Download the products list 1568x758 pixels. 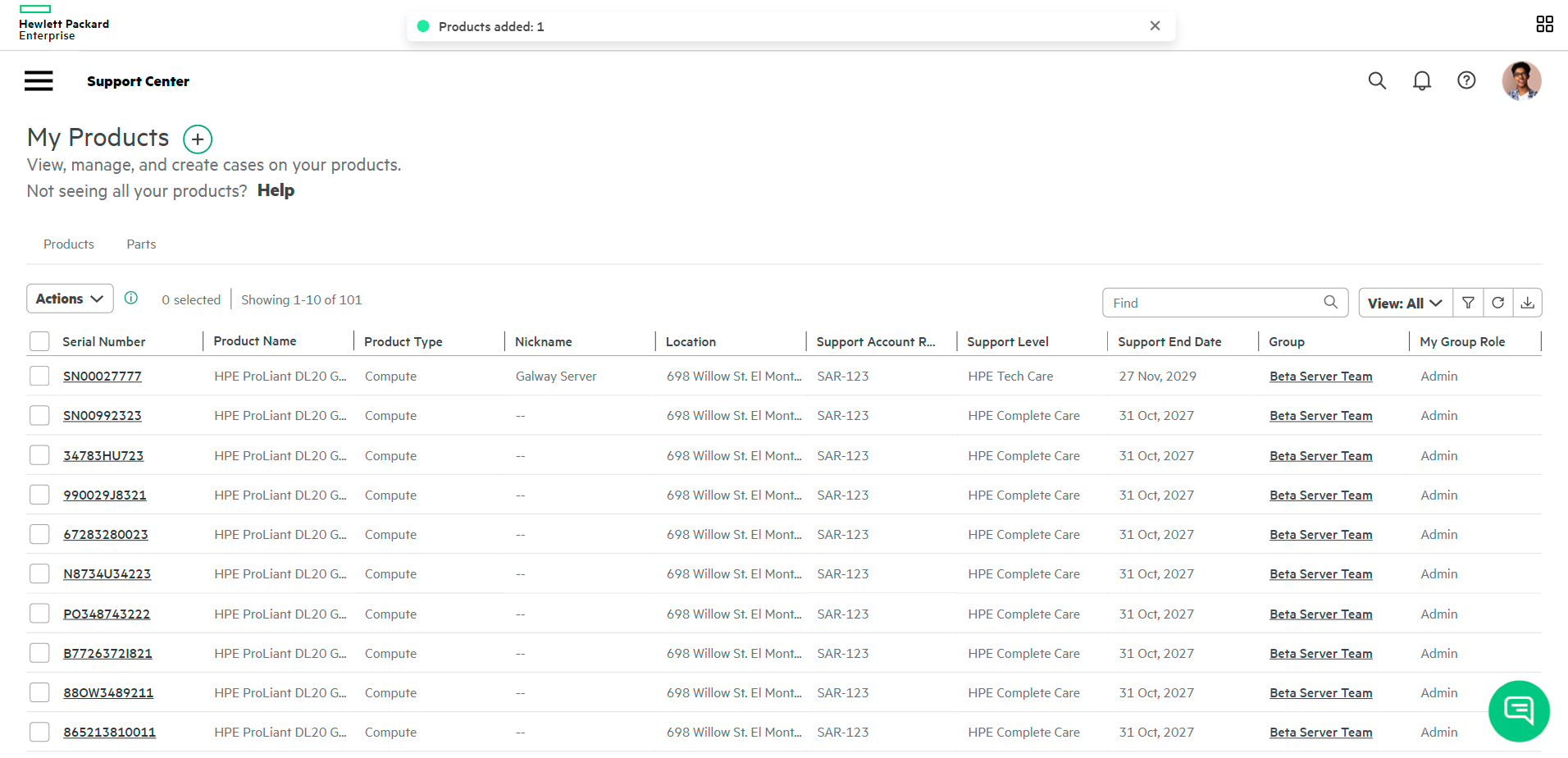coord(1527,303)
